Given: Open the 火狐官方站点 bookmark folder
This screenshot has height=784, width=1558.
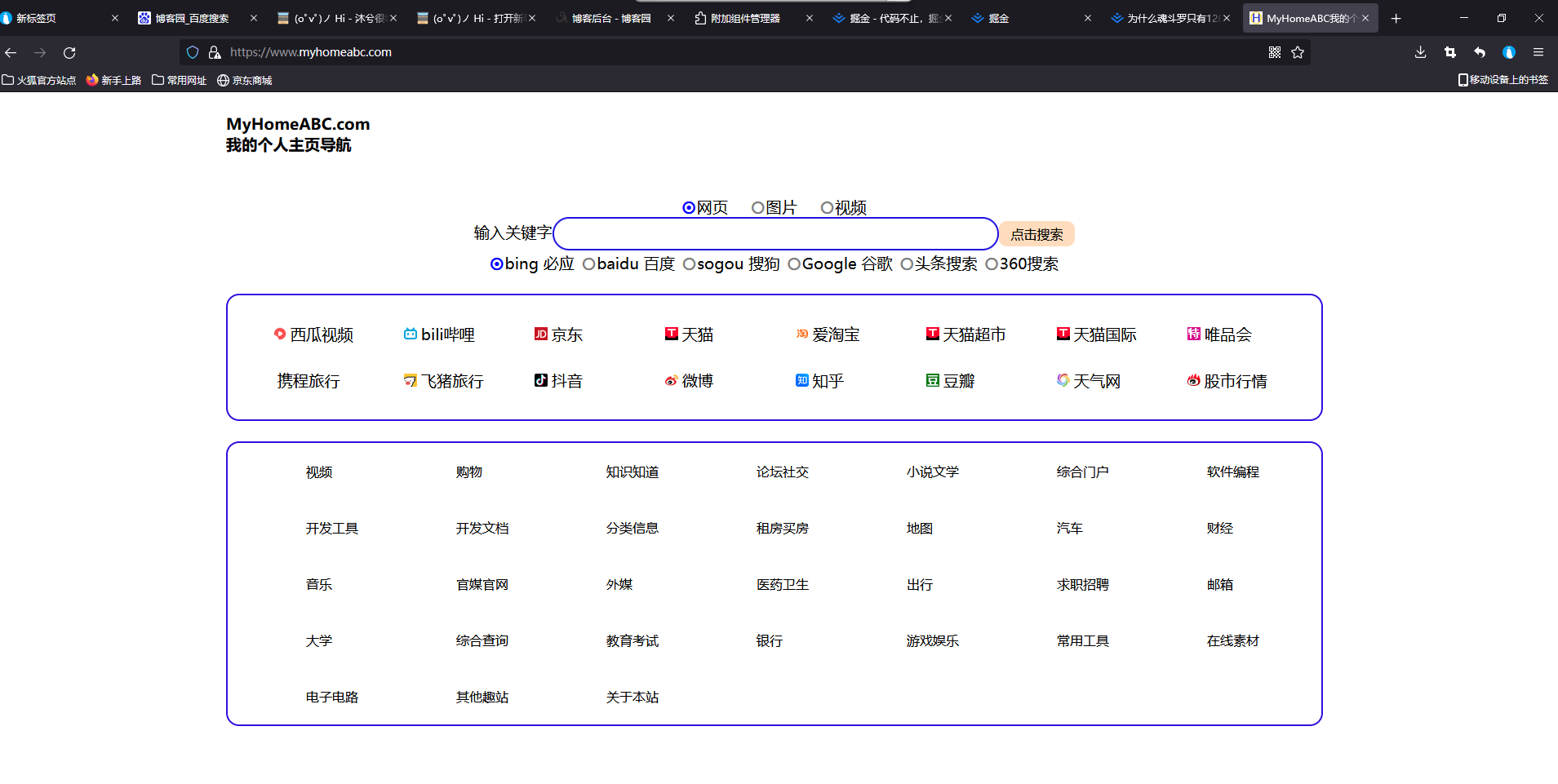Looking at the screenshot, I should (x=39, y=80).
